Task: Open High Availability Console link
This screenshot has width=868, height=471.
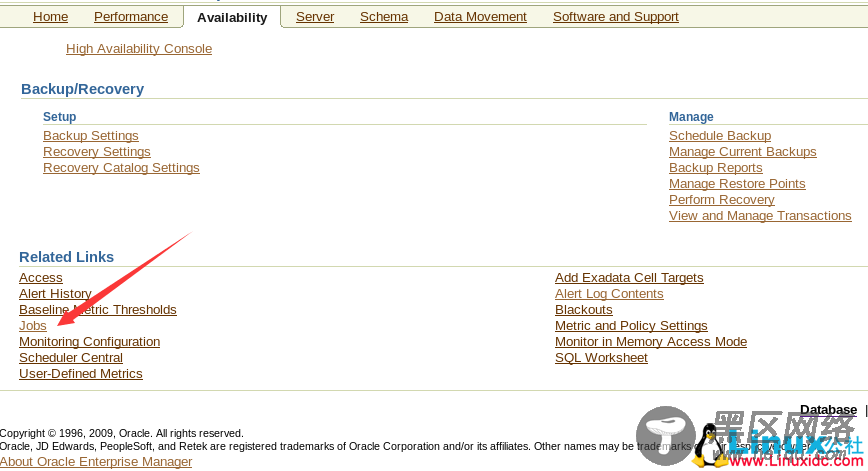Action: pos(139,49)
